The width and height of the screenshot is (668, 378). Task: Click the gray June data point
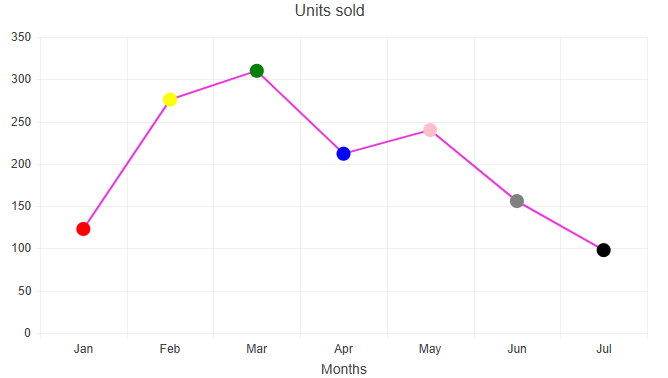tap(517, 201)
